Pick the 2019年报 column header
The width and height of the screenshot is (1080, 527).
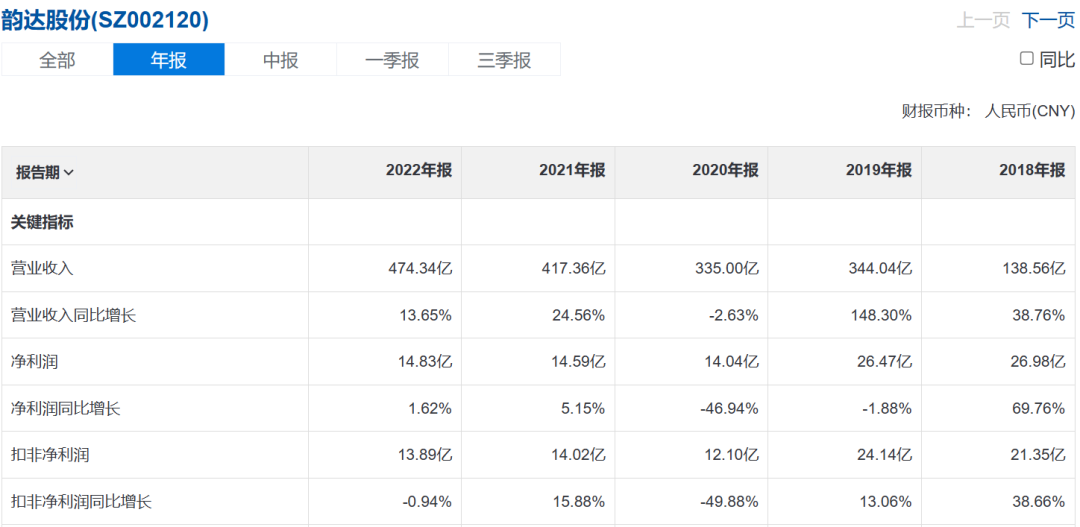878,171
